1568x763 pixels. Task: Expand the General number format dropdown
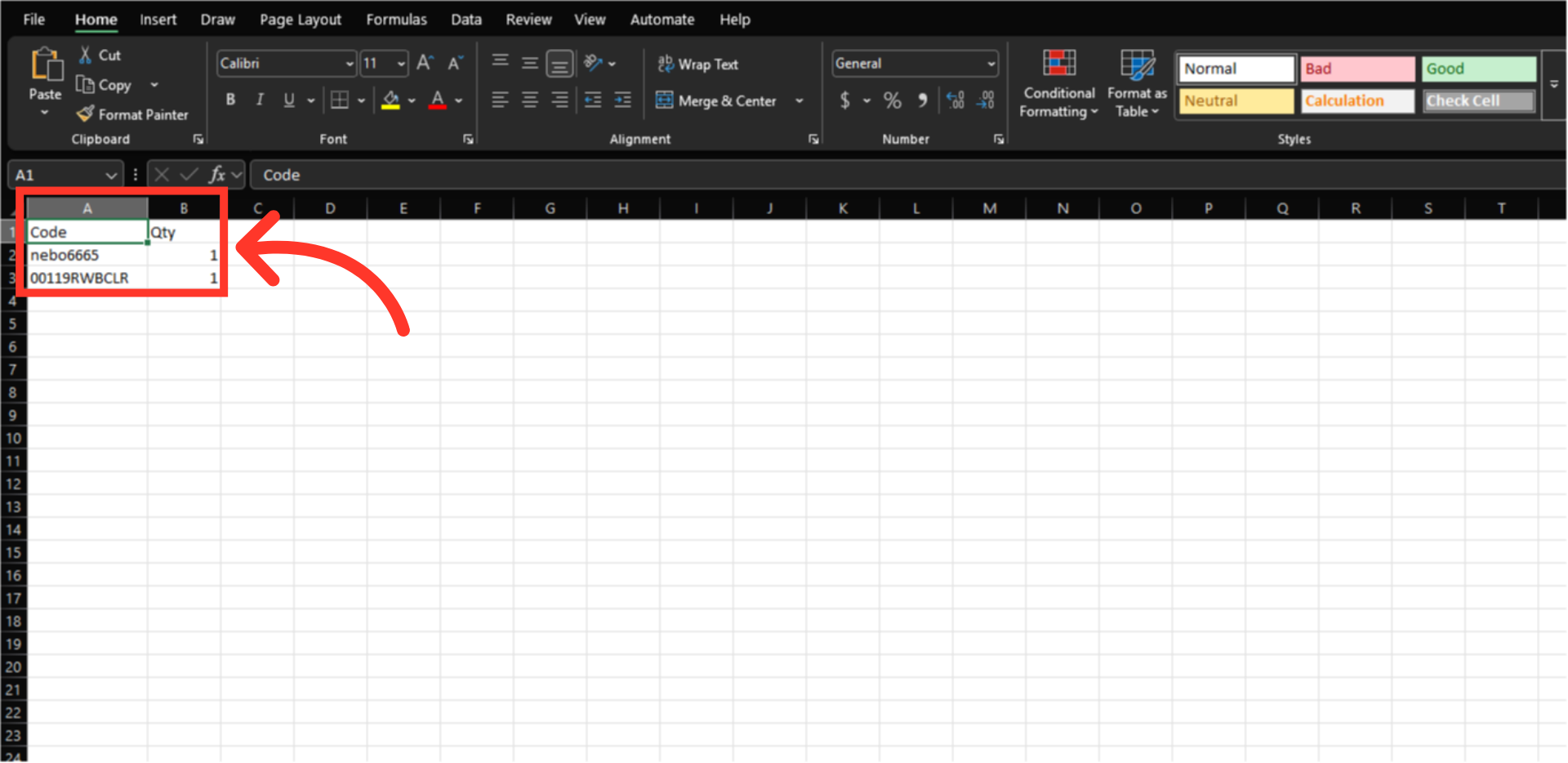991,64
